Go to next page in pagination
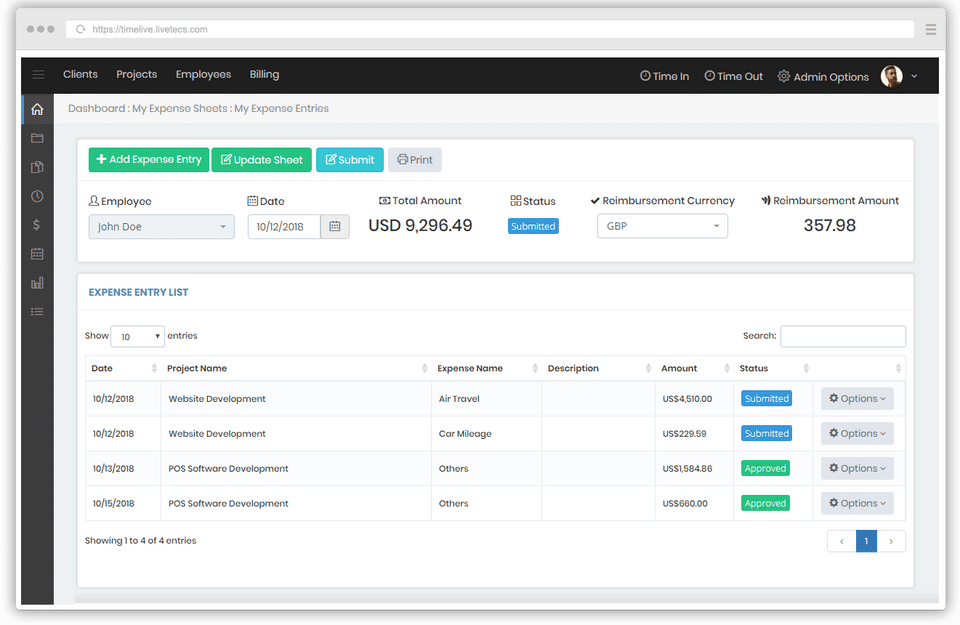Image resolution: width=960 pixels, height=625 pixels. click(891, 541)
